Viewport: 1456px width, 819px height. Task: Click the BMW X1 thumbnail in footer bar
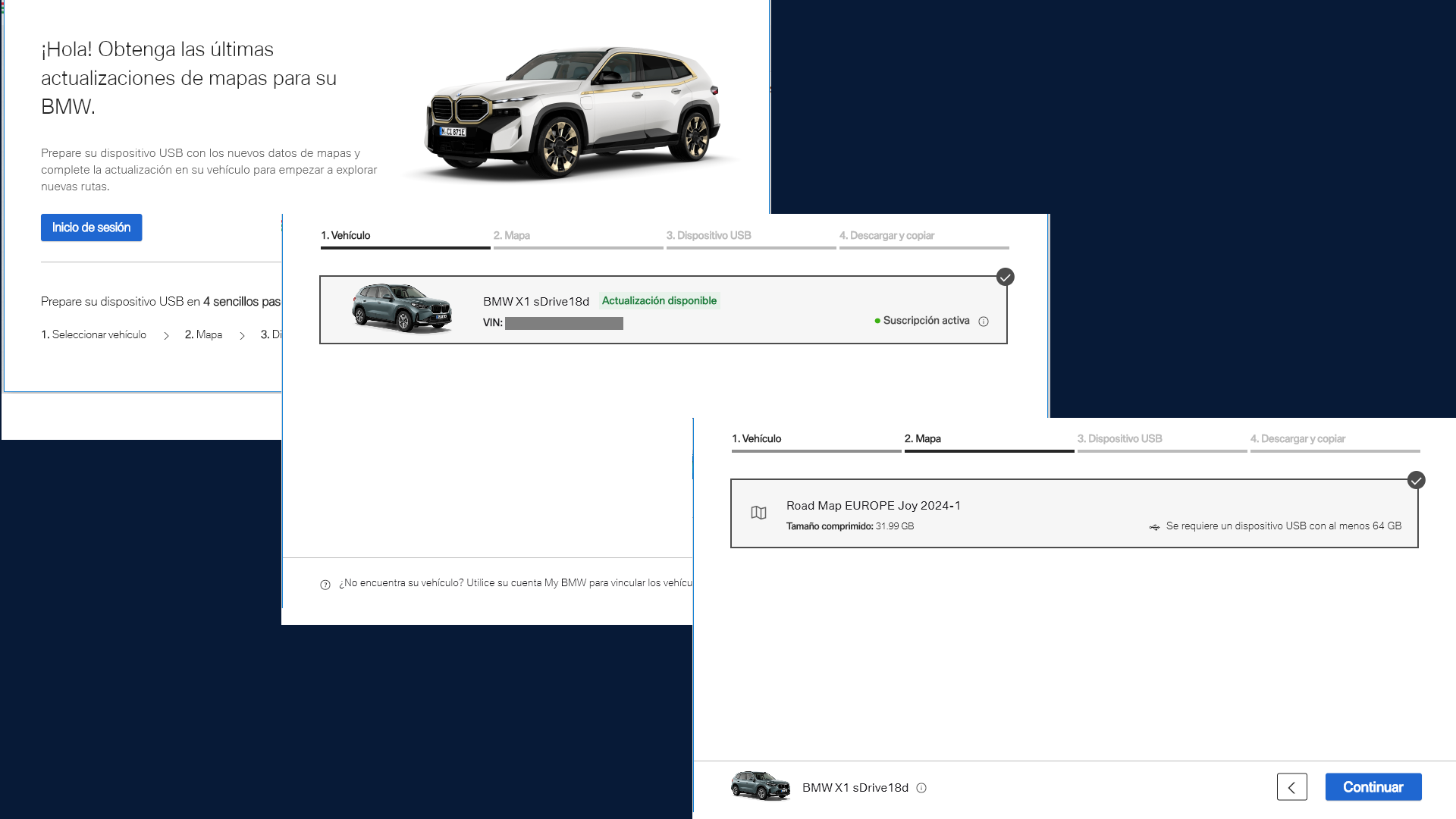(761, 786)
